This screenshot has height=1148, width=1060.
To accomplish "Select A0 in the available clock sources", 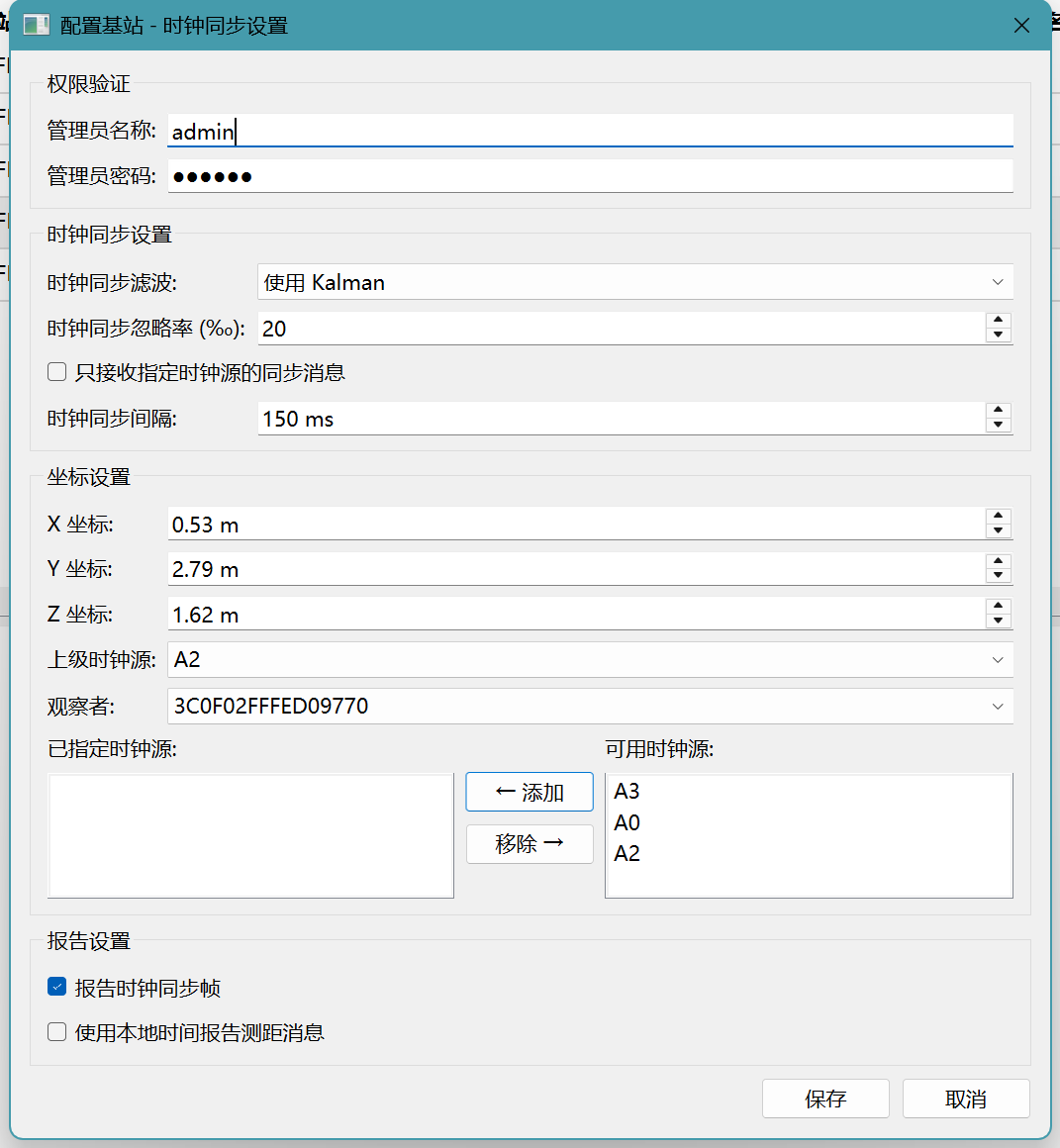I will (627, 822).
